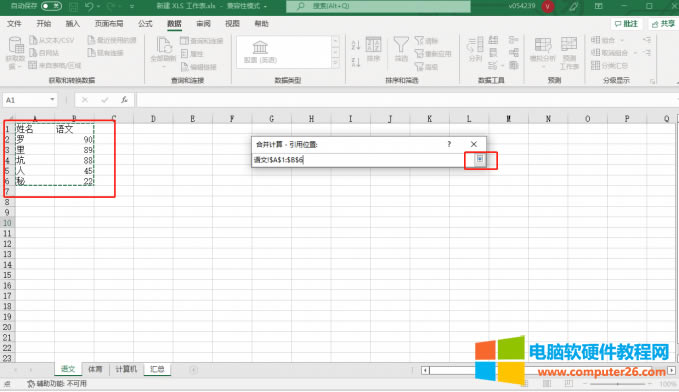Click the search box in title bar
679x392 pixels.
coord(378,6)
